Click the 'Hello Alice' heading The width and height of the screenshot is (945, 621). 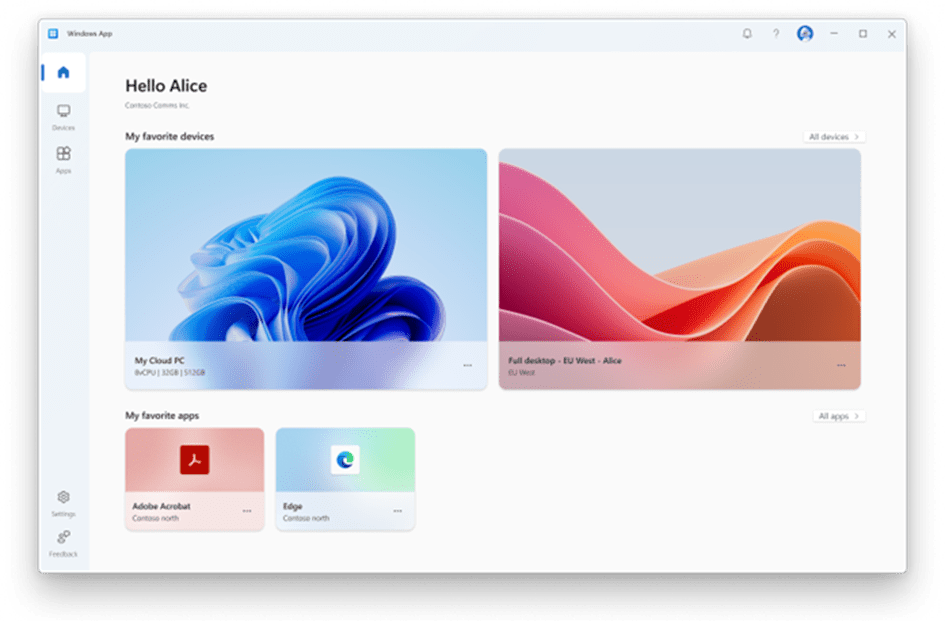(166, 86)
